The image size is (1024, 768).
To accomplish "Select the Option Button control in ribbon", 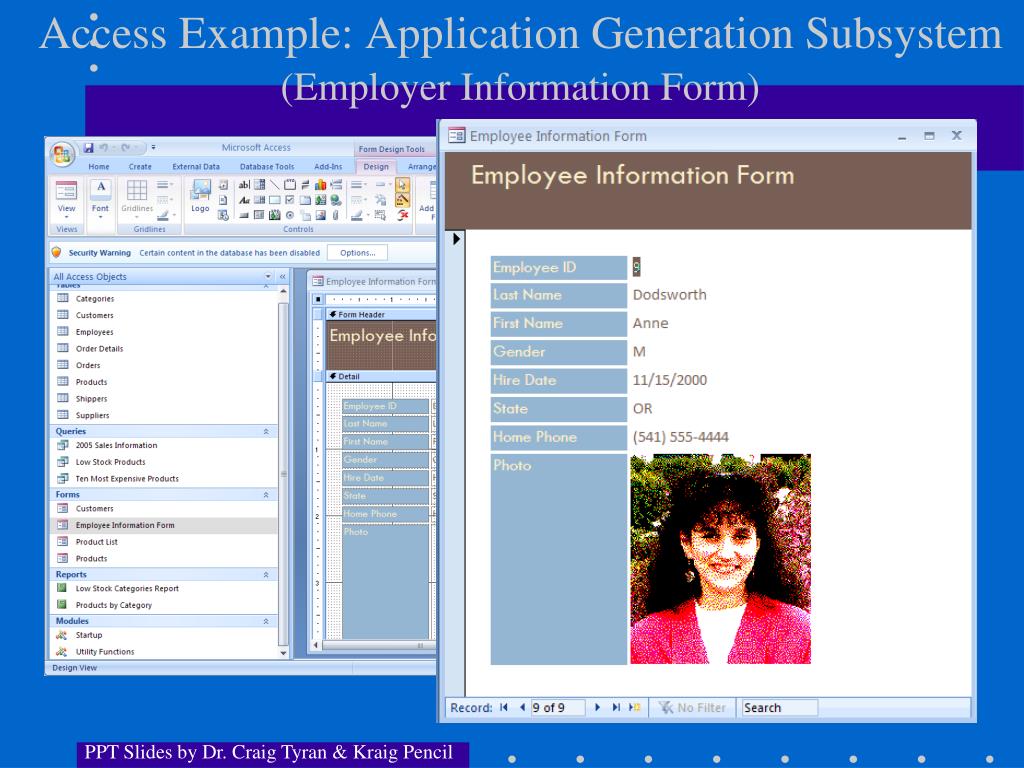I will (290, 215).
